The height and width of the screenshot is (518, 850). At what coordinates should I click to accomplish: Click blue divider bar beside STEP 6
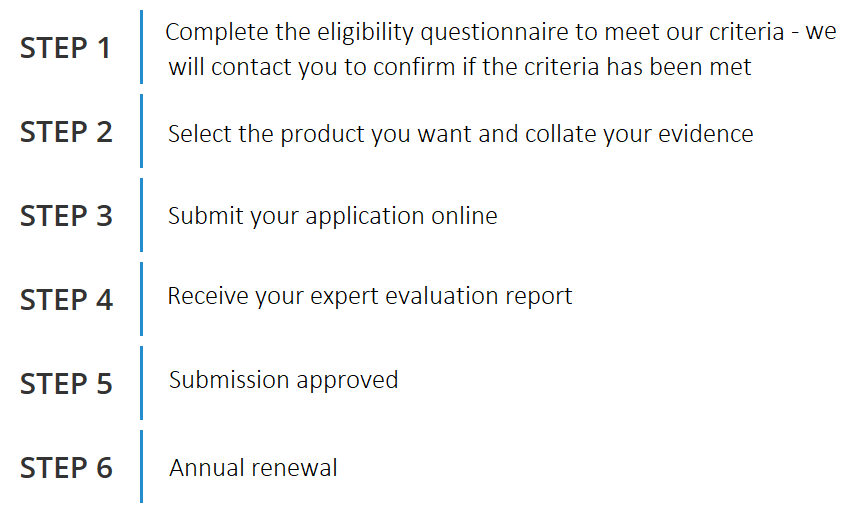coord(141,467)
